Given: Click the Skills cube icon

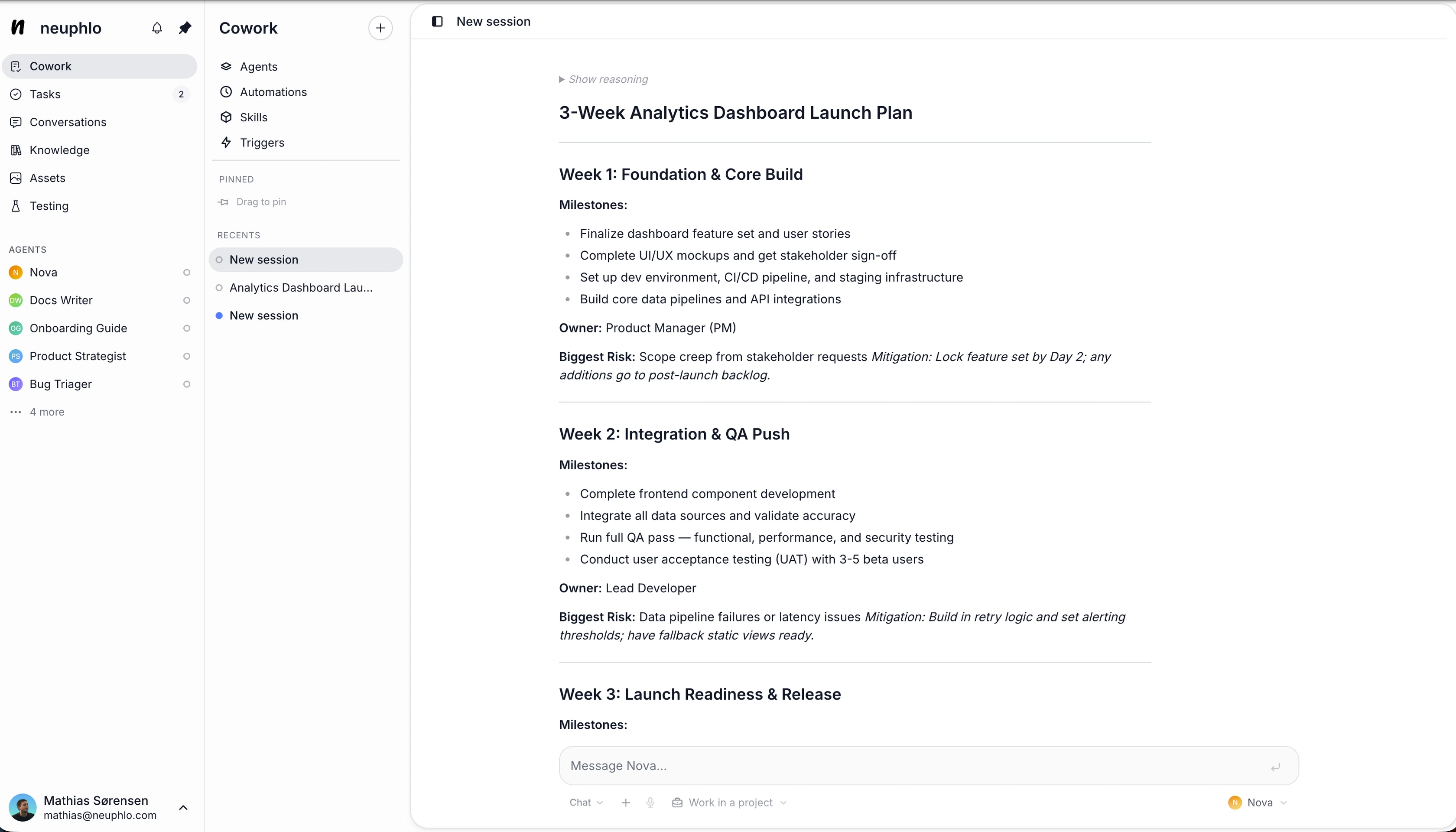Looking at the screenshot, I should (226, 117).
